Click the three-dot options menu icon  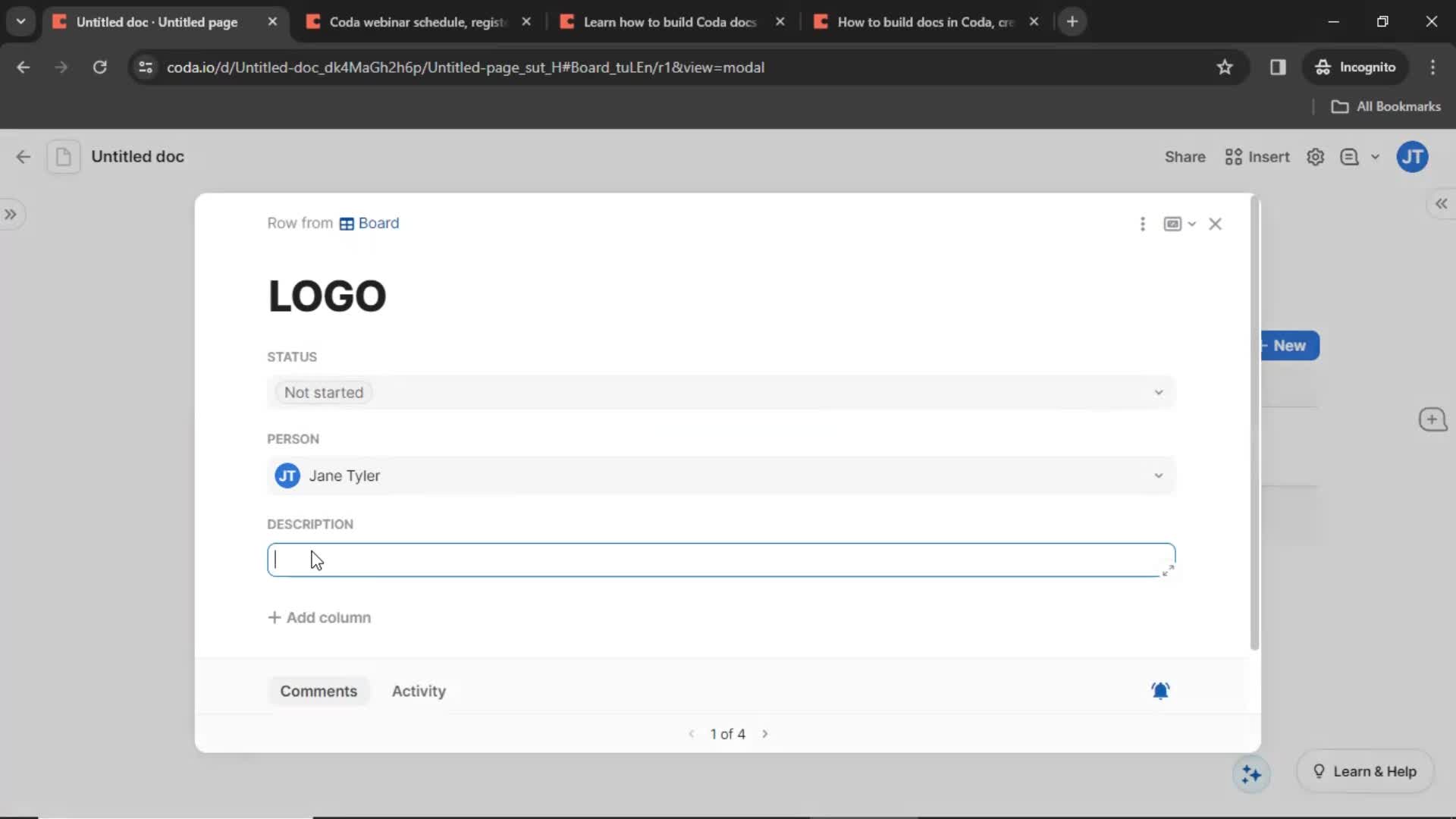1143,223
